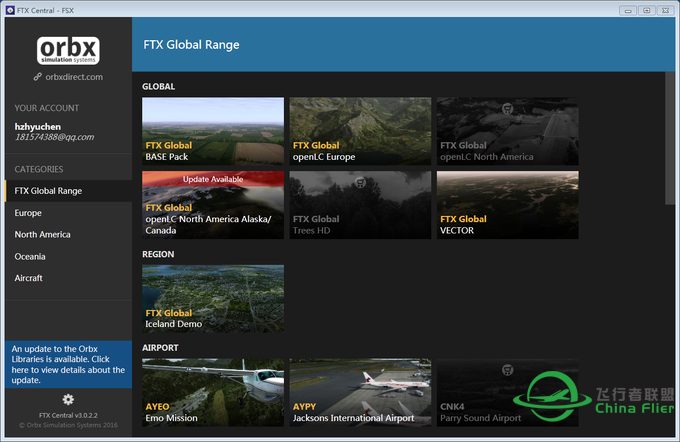Click the Orbx Simulation Systems logo
Screen dimensions: 680x442
(68, 51)
